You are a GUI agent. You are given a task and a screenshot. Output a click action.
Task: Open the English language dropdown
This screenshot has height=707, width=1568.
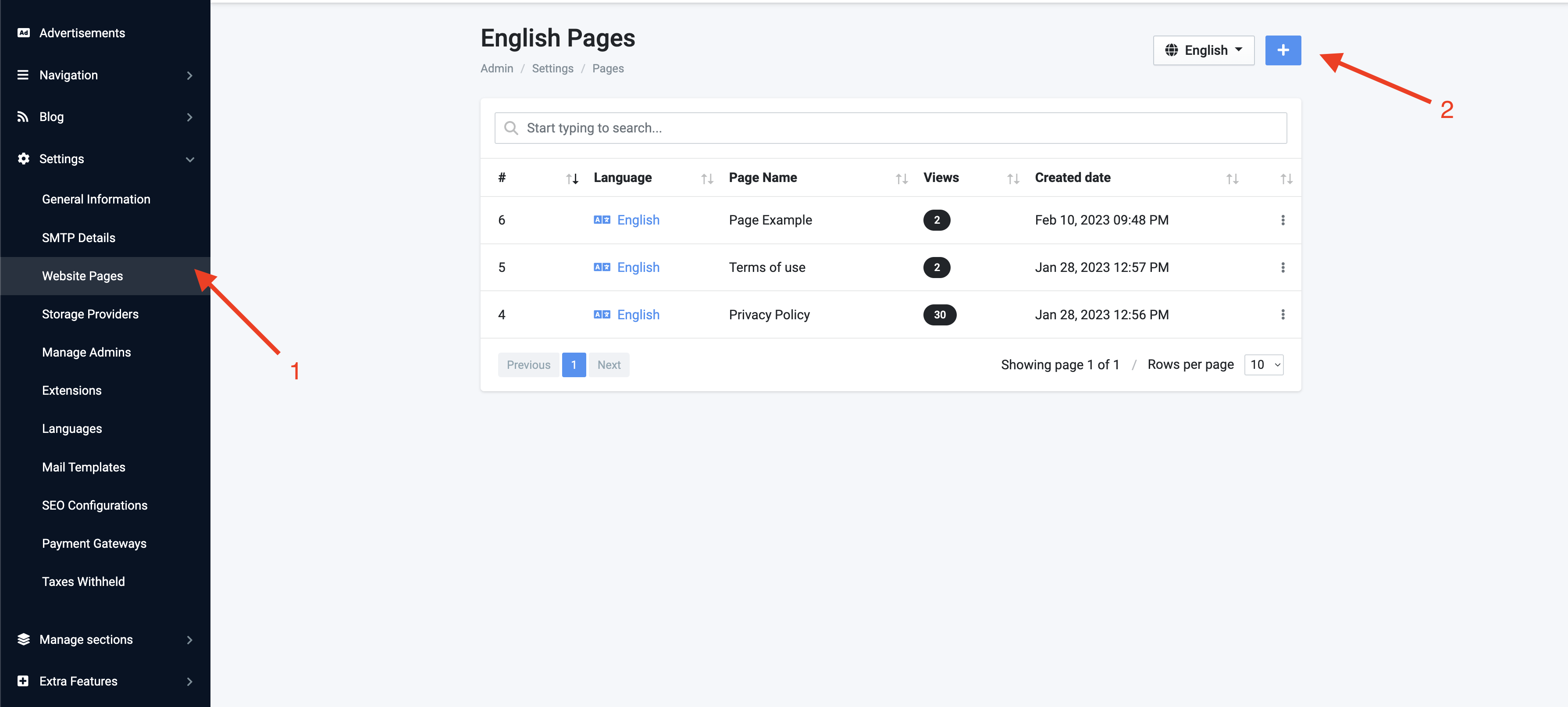click(x=1203, y=50)
